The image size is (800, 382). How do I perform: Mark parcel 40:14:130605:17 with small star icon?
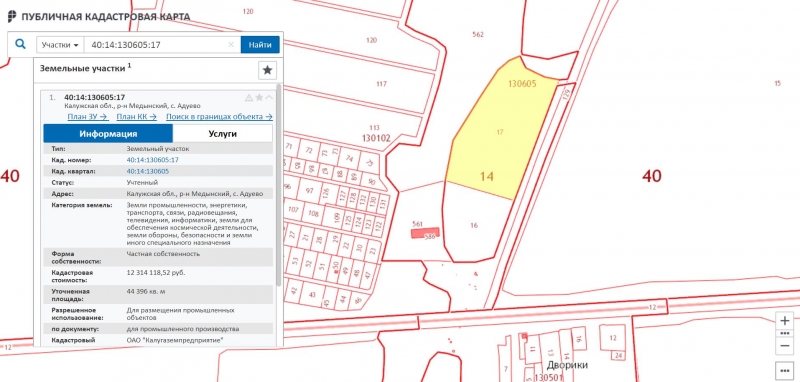[259, 97]
